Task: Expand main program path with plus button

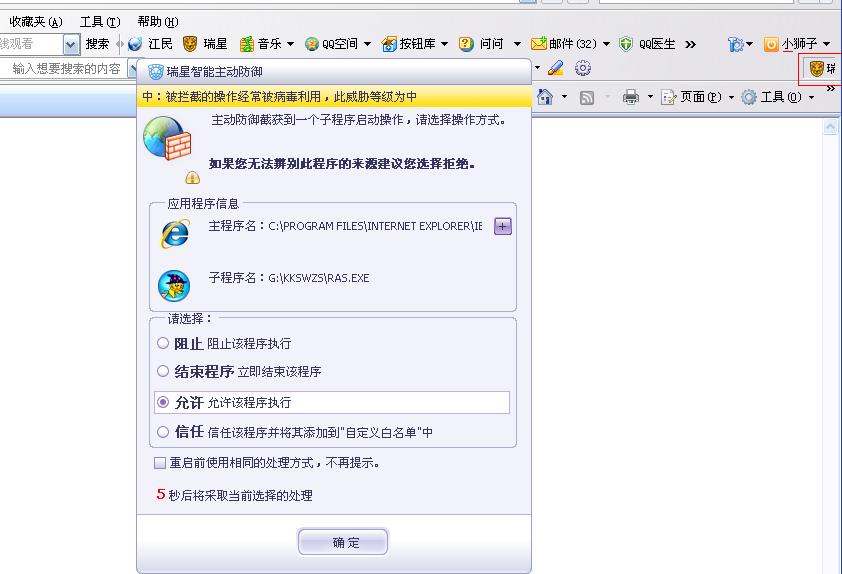Action: 503,227
